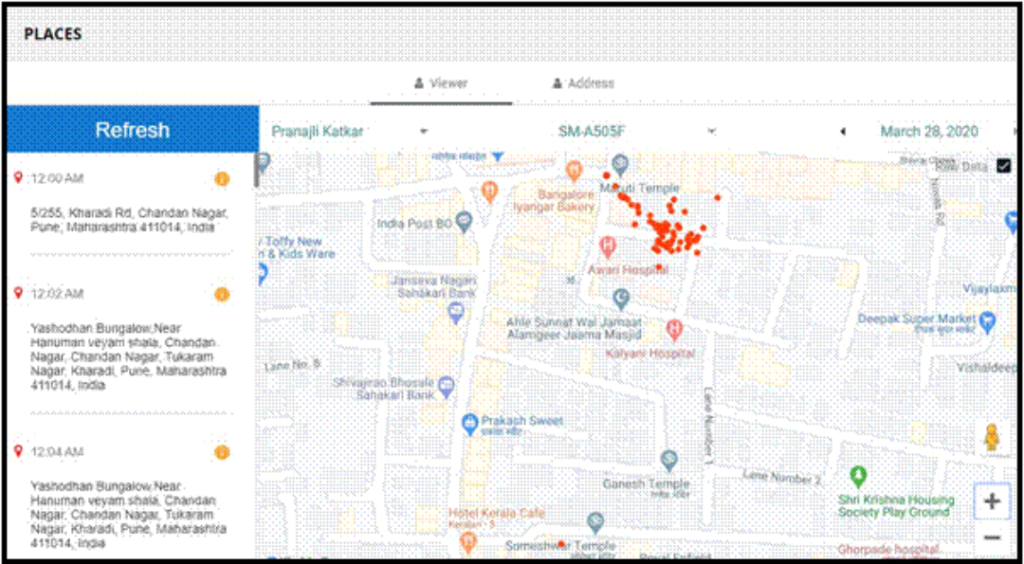Click the Shri Krishna Housing Society Play Ground marker
Viewport: 1024px width, 564px height.
(x=859, y=475)
